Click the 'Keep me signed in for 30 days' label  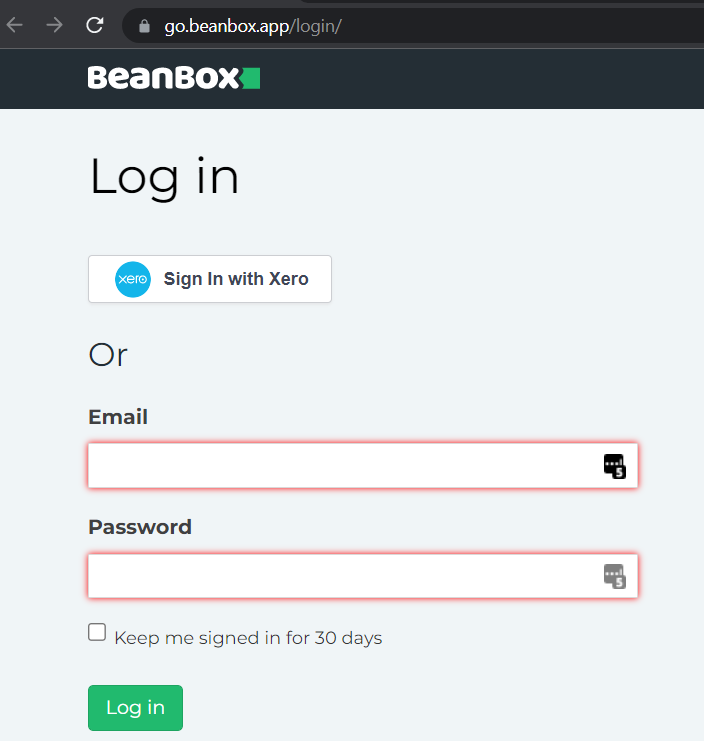248,638
